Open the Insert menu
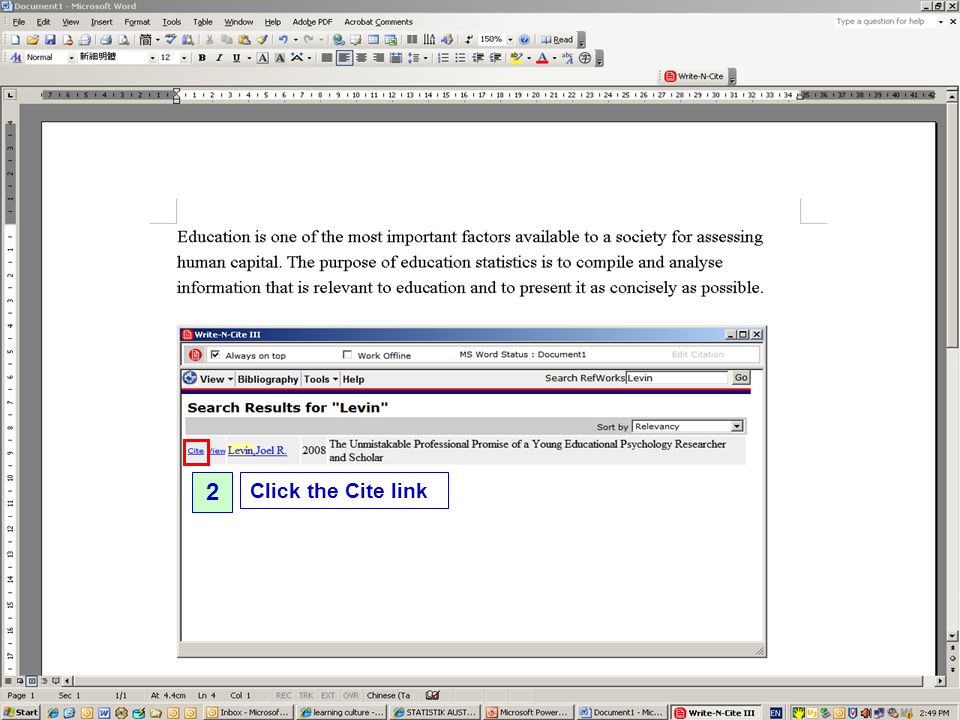 (x=102, y=22)
